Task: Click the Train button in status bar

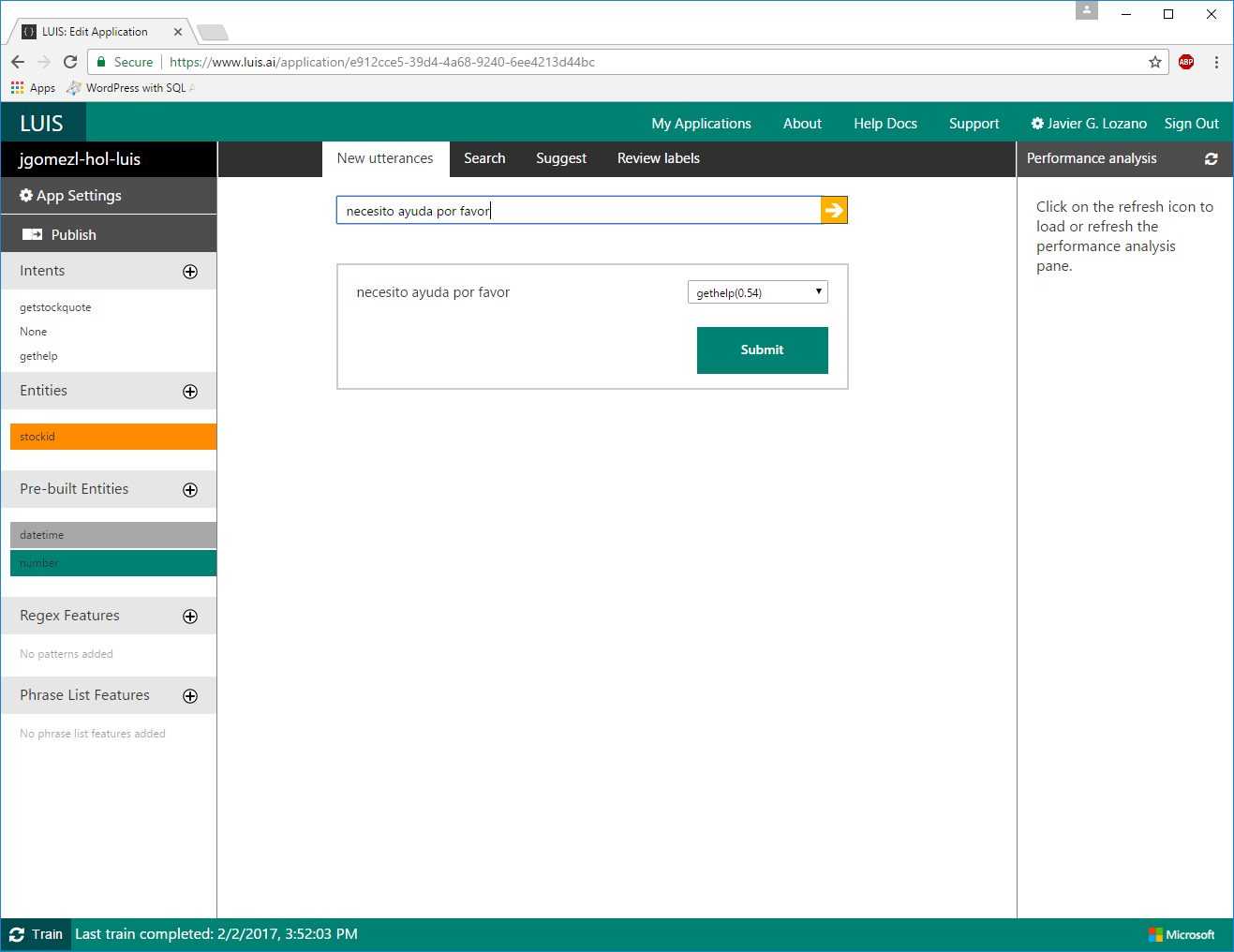Action: coord(37,934)
